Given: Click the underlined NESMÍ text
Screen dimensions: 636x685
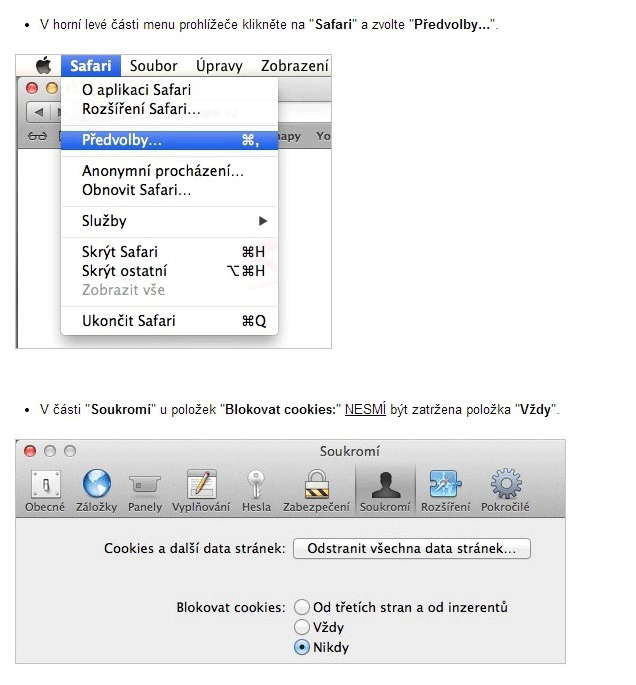Looking at the screenshot, I should 365,409.
